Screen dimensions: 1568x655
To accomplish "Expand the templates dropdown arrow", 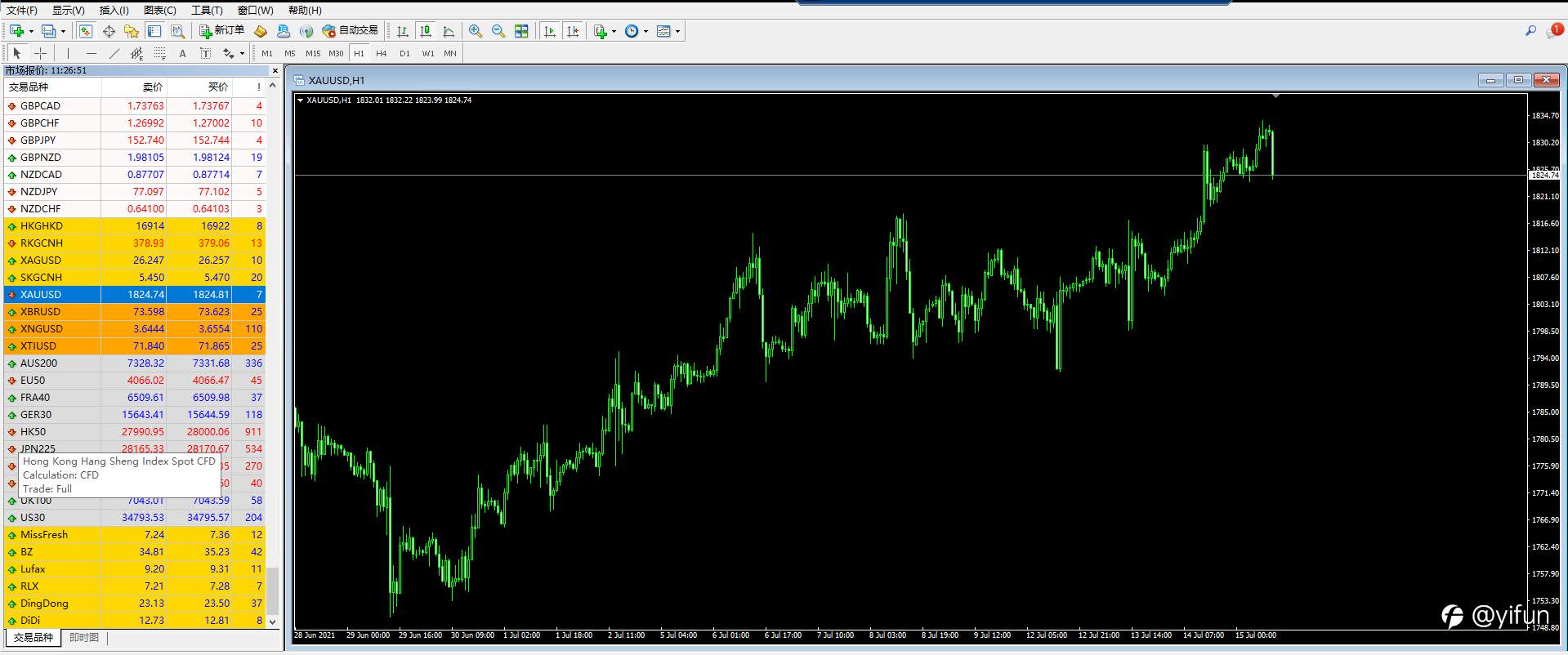I will (x=677, y=31).
